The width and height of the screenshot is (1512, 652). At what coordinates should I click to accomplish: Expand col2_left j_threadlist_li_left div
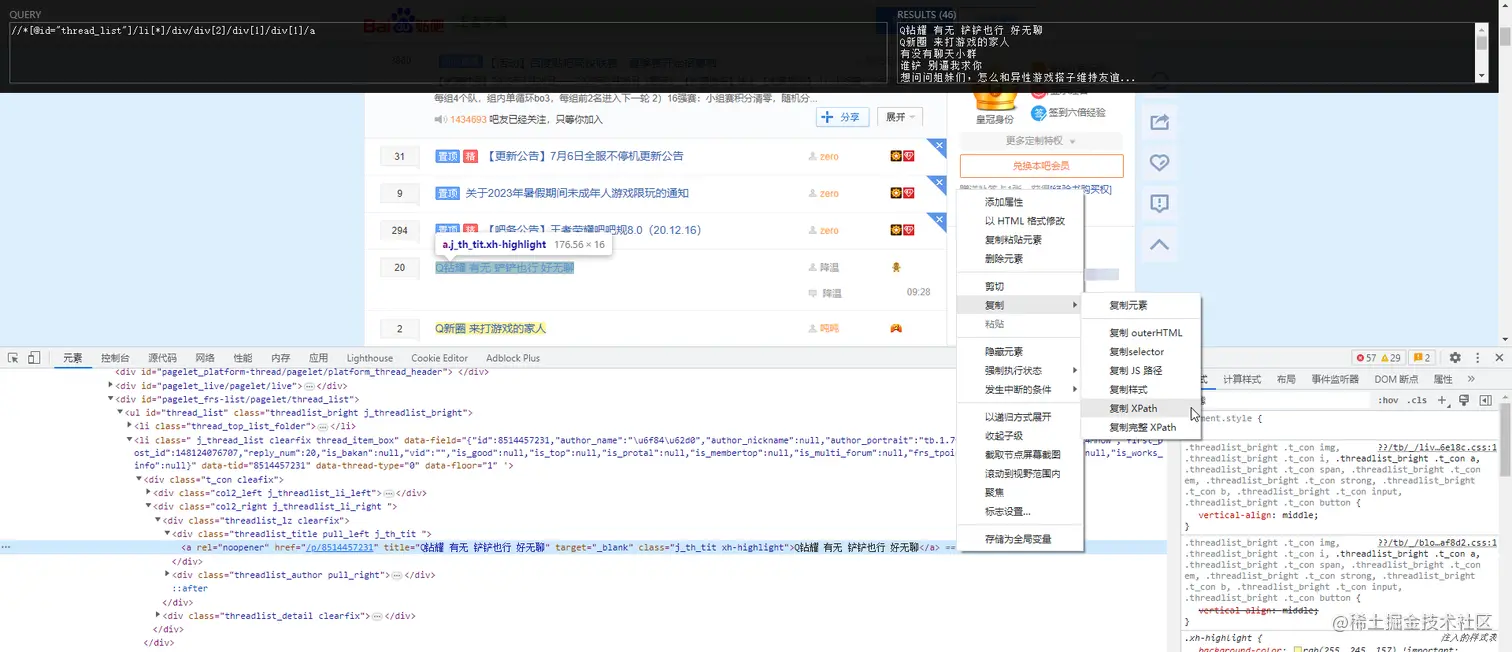[x=147, y=493]
